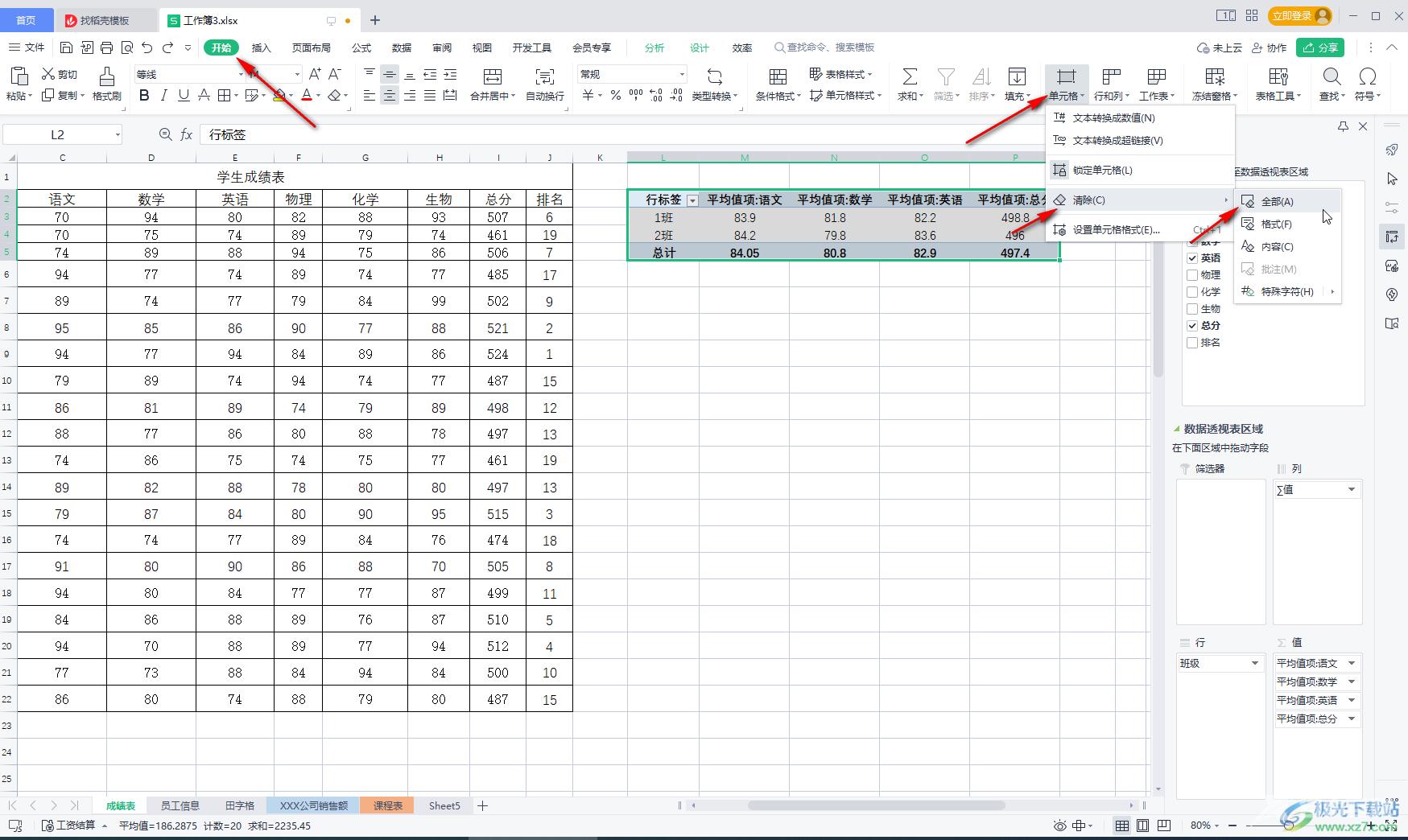Open the 插入 ribbon tab
Viewport: 1408px width, 840px height.
click(262, 47)
